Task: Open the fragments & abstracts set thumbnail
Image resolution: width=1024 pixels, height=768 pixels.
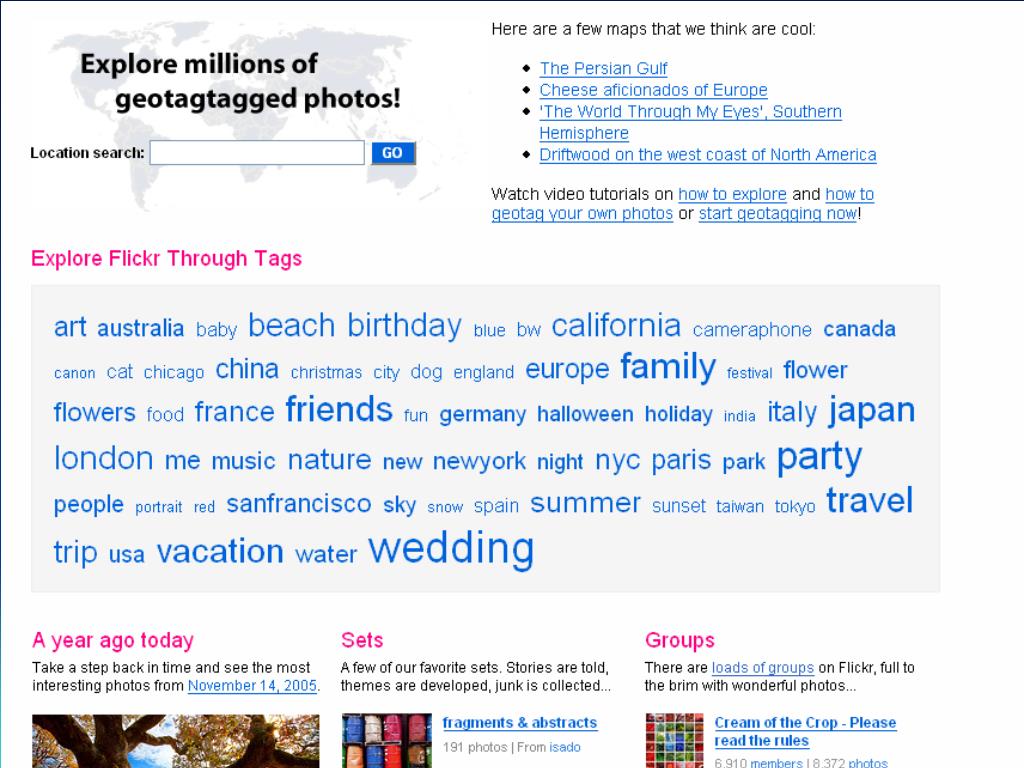Action: [387, 741]
